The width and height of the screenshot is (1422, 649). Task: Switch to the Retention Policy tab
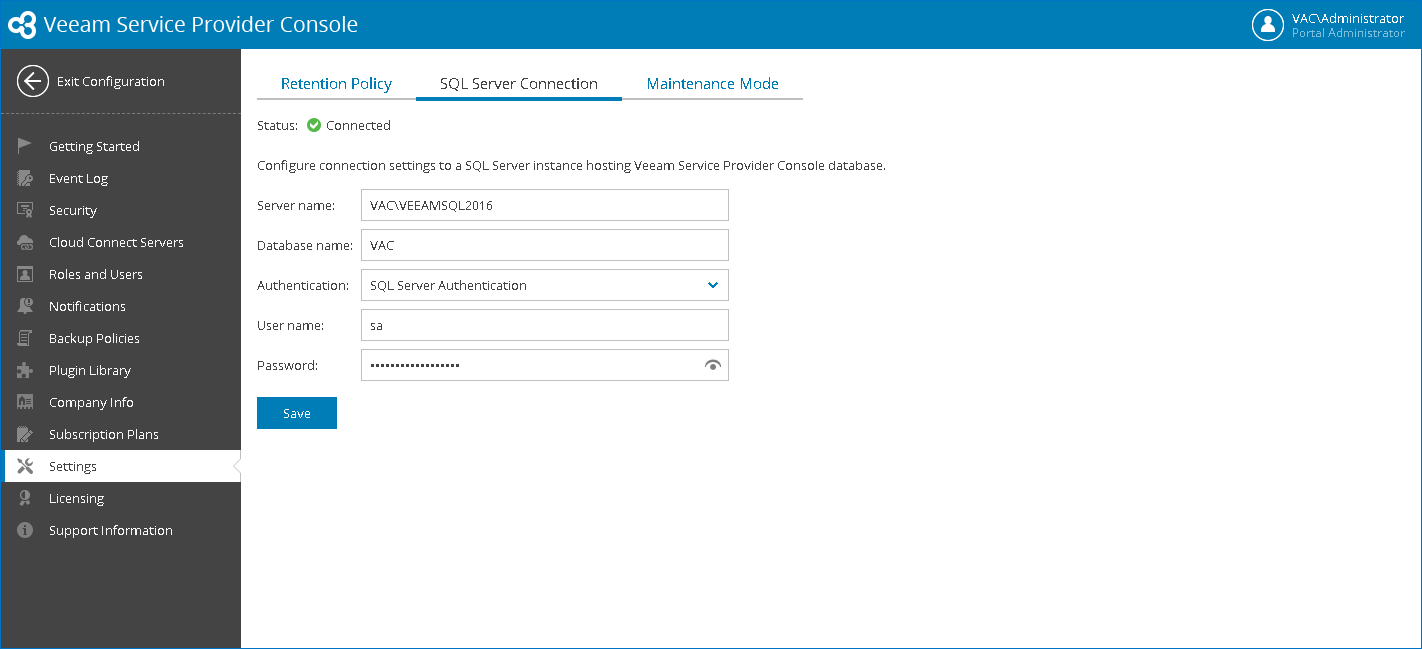tap(336, 84)
